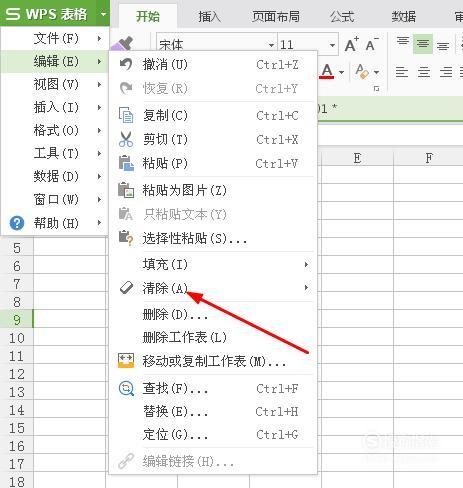Choose 删除工作表(L) menu entry
Screen dimensions: 463x488
click(213, 337)
